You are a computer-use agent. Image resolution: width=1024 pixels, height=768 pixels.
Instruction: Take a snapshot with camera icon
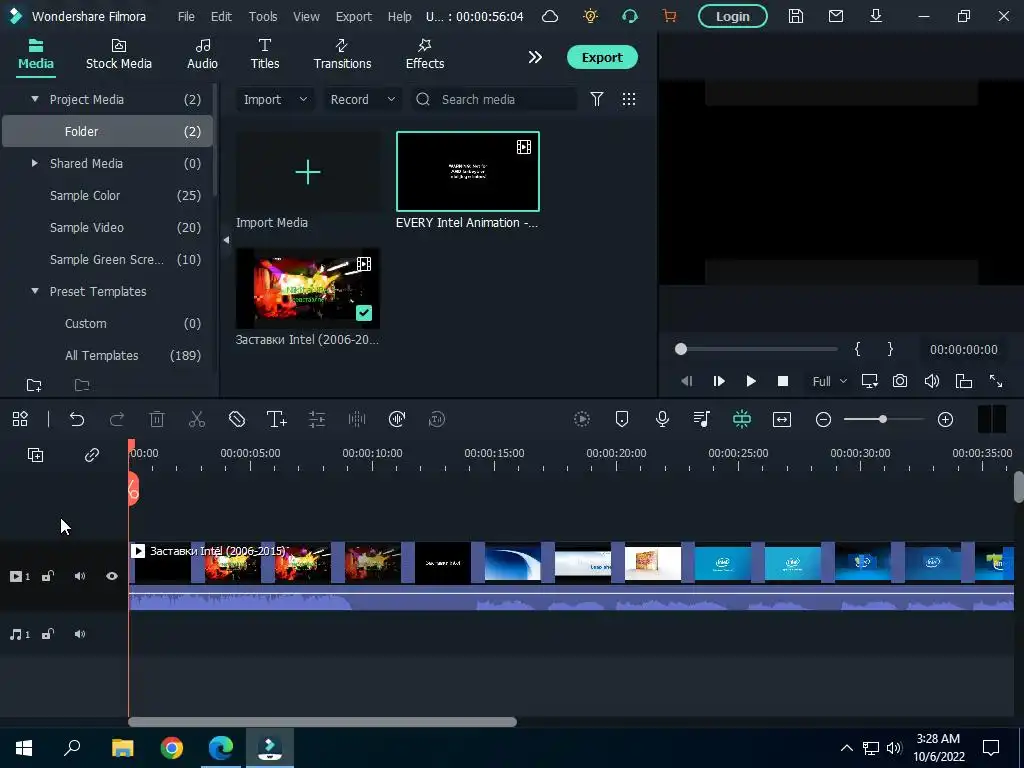[x=900, y=381]
